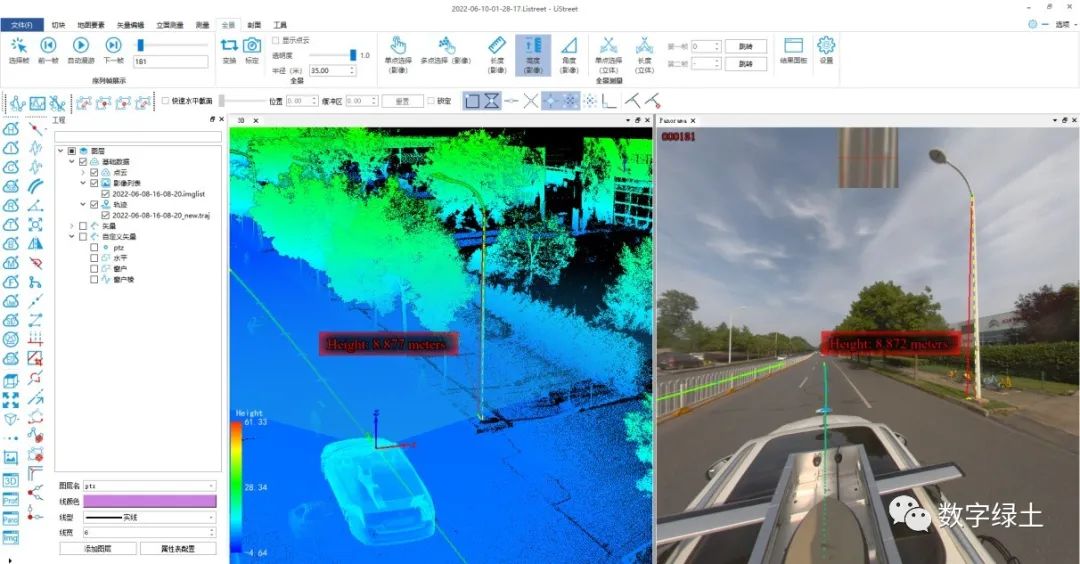Expand the 点云 tree node

tap(83, 172)
